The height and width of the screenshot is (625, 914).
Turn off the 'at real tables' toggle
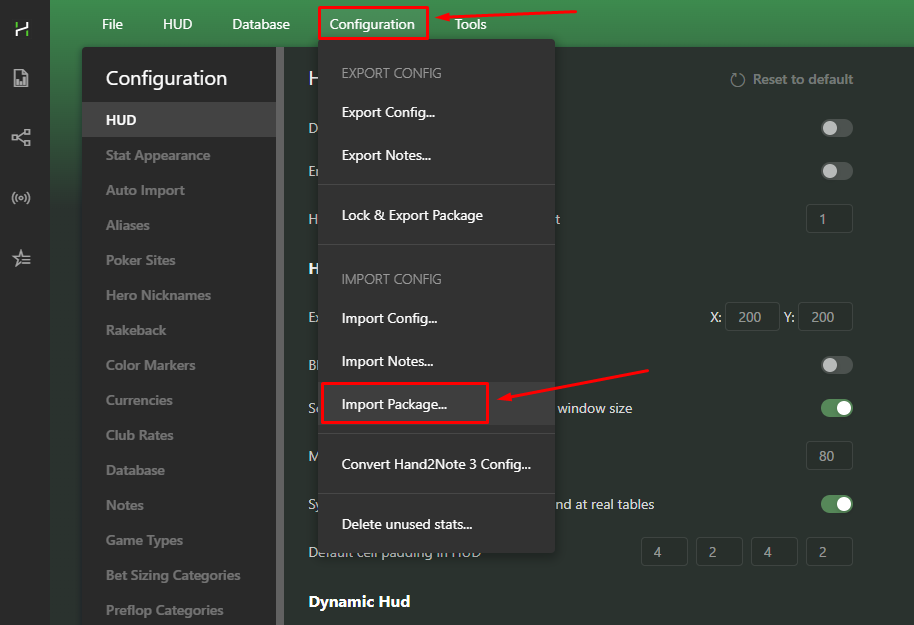(x=836, y=504)
